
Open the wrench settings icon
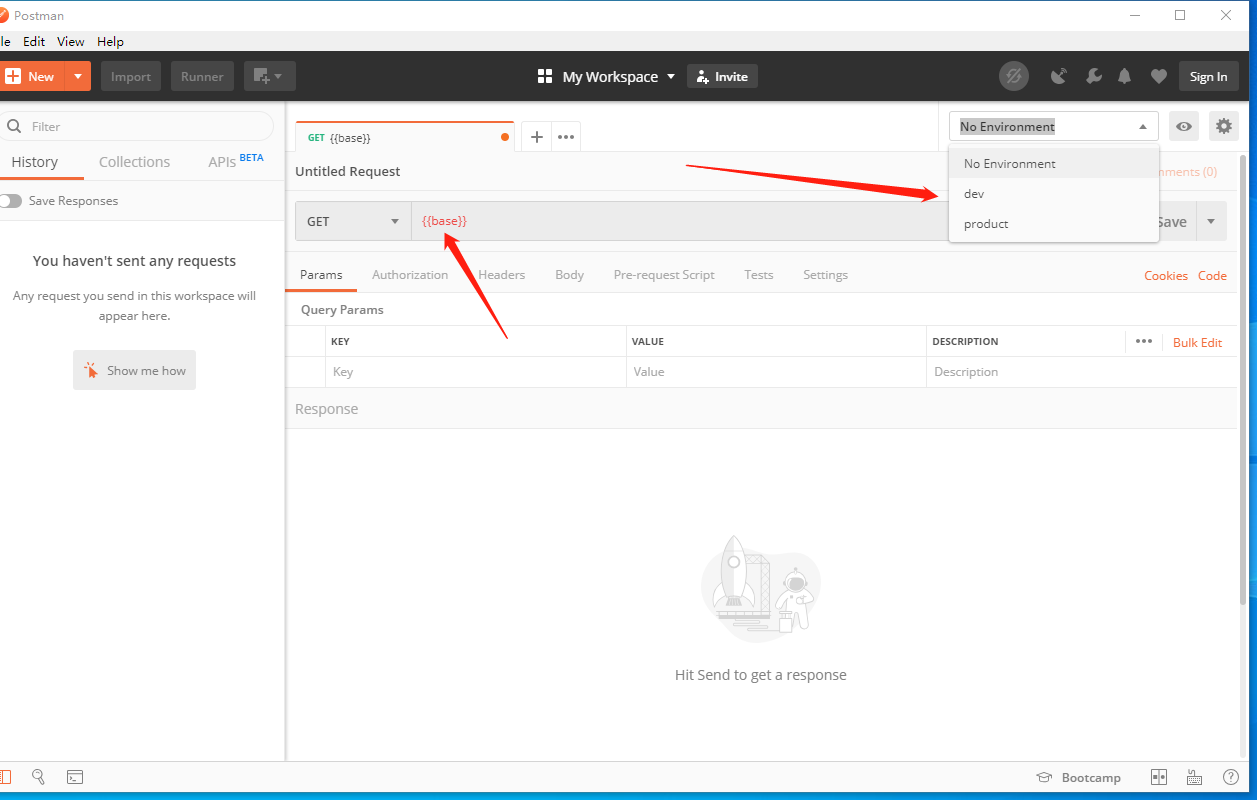(1093, 76)
